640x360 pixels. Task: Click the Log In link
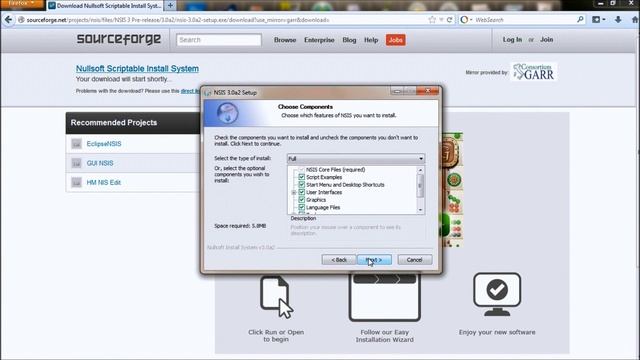[x=512, y=40]
